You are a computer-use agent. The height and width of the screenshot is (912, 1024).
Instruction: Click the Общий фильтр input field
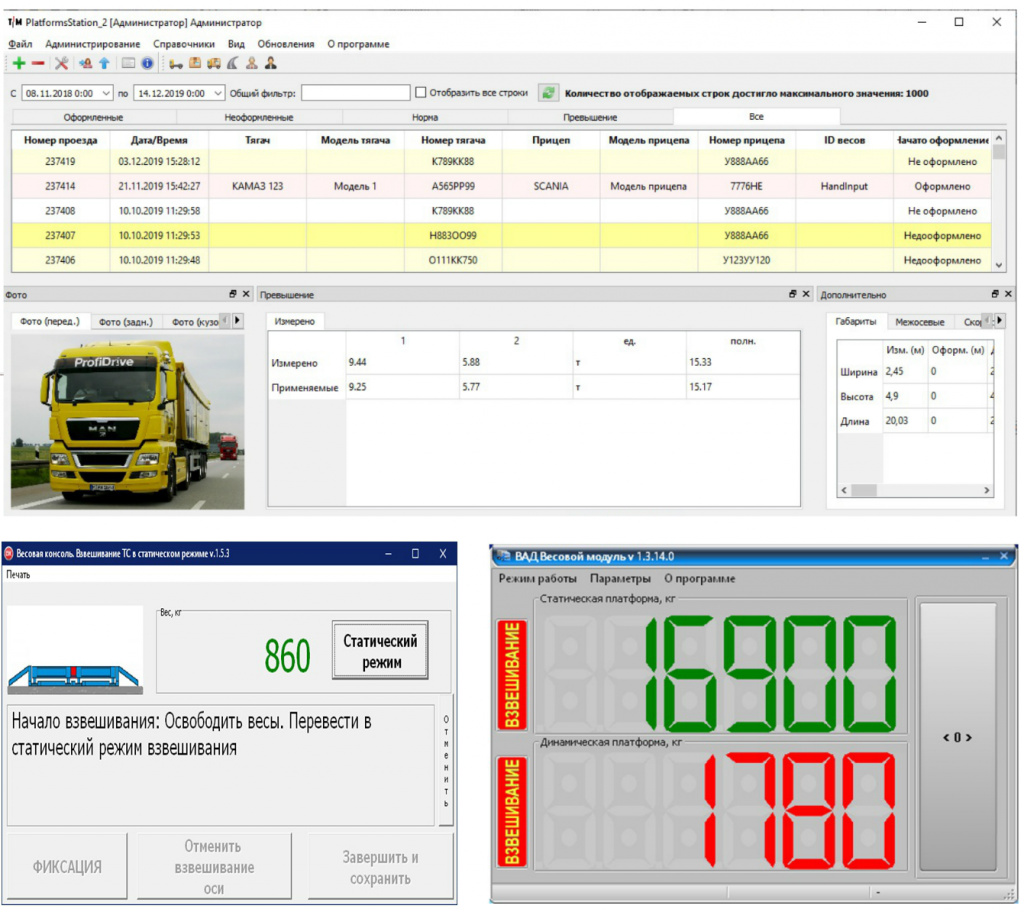(356, 93)
